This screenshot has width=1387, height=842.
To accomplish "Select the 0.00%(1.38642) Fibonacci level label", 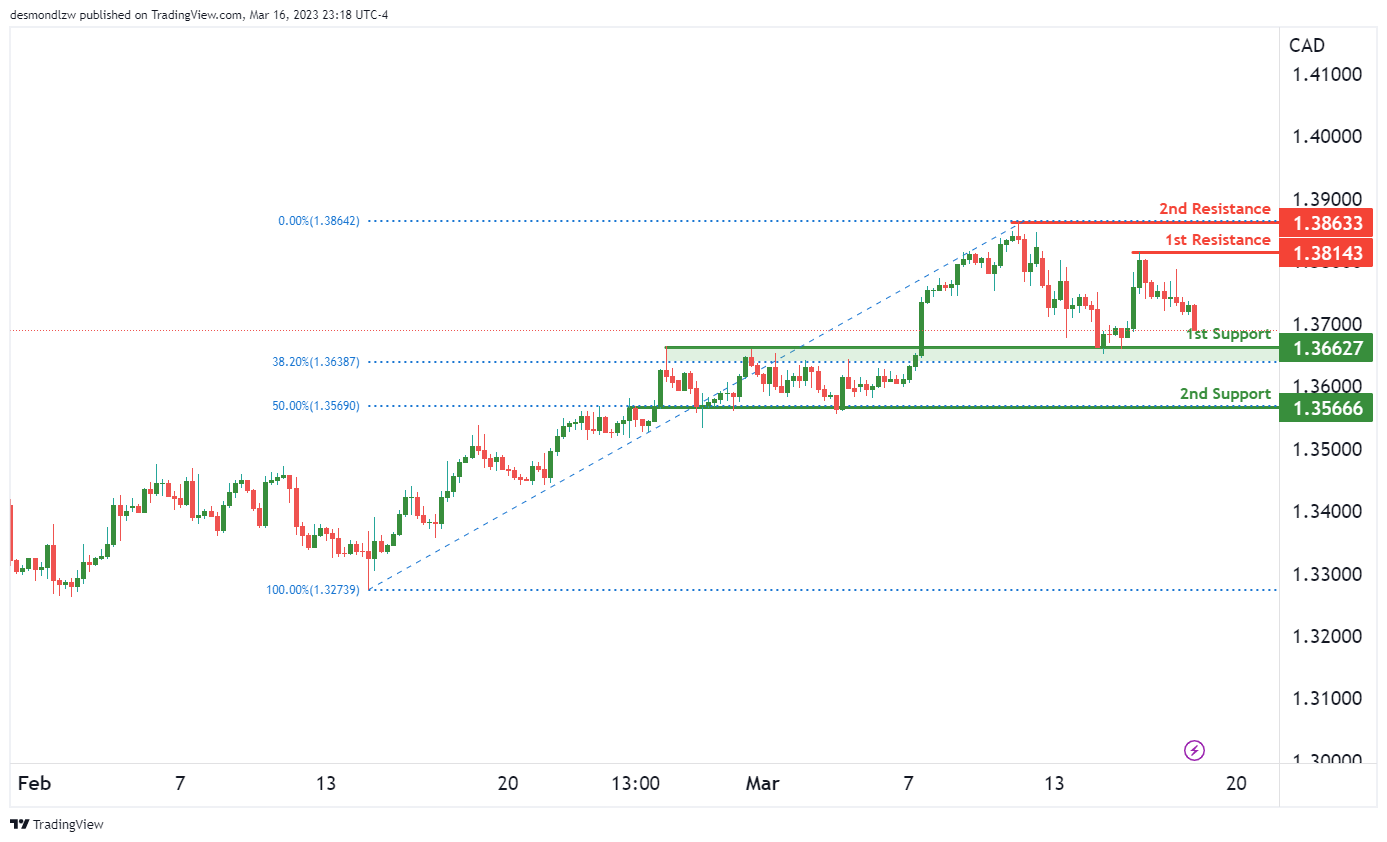I will click(x=318, y=221).
